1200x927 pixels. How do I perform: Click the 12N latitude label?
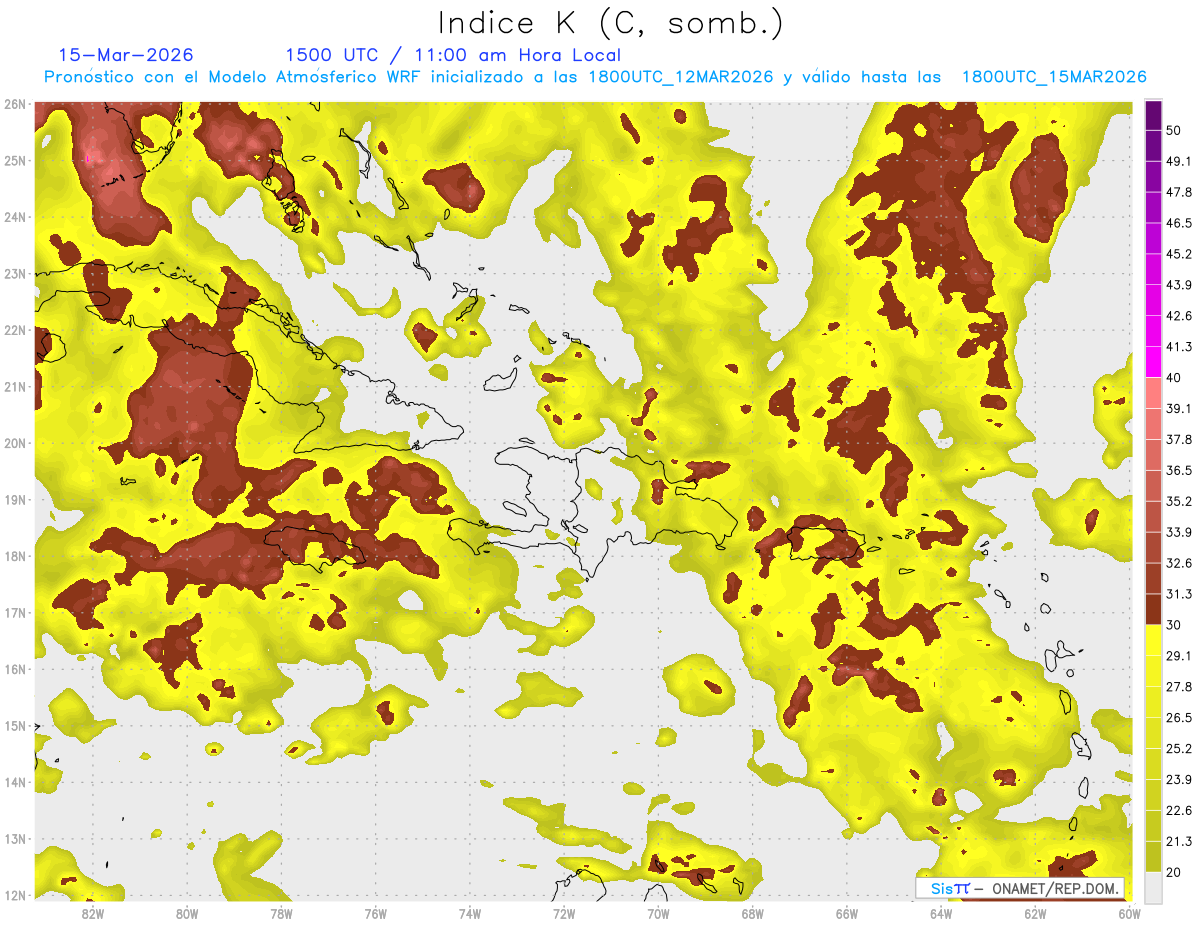tap(15, 895)
